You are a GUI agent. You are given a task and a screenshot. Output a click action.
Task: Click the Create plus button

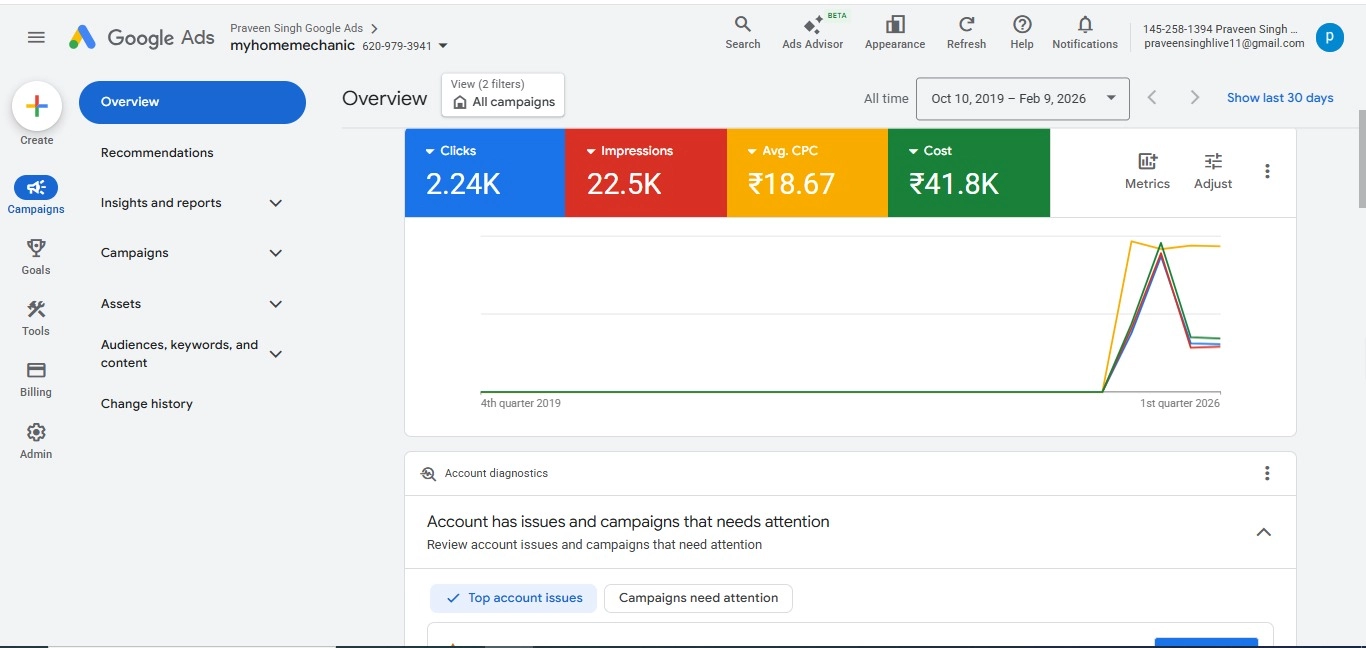tap(37, 107)
